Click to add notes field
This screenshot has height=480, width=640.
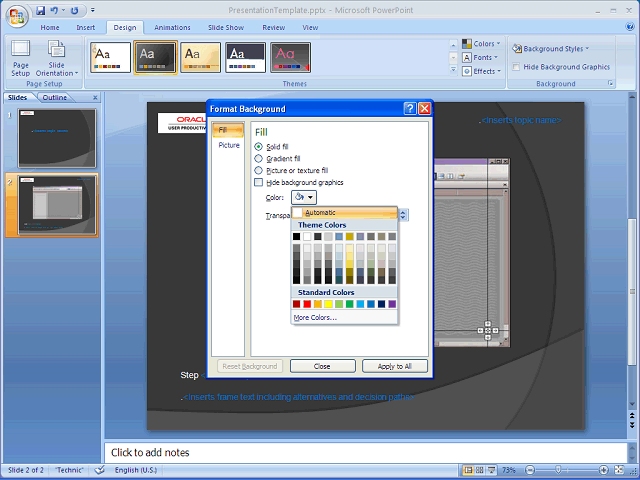point(365,452)
